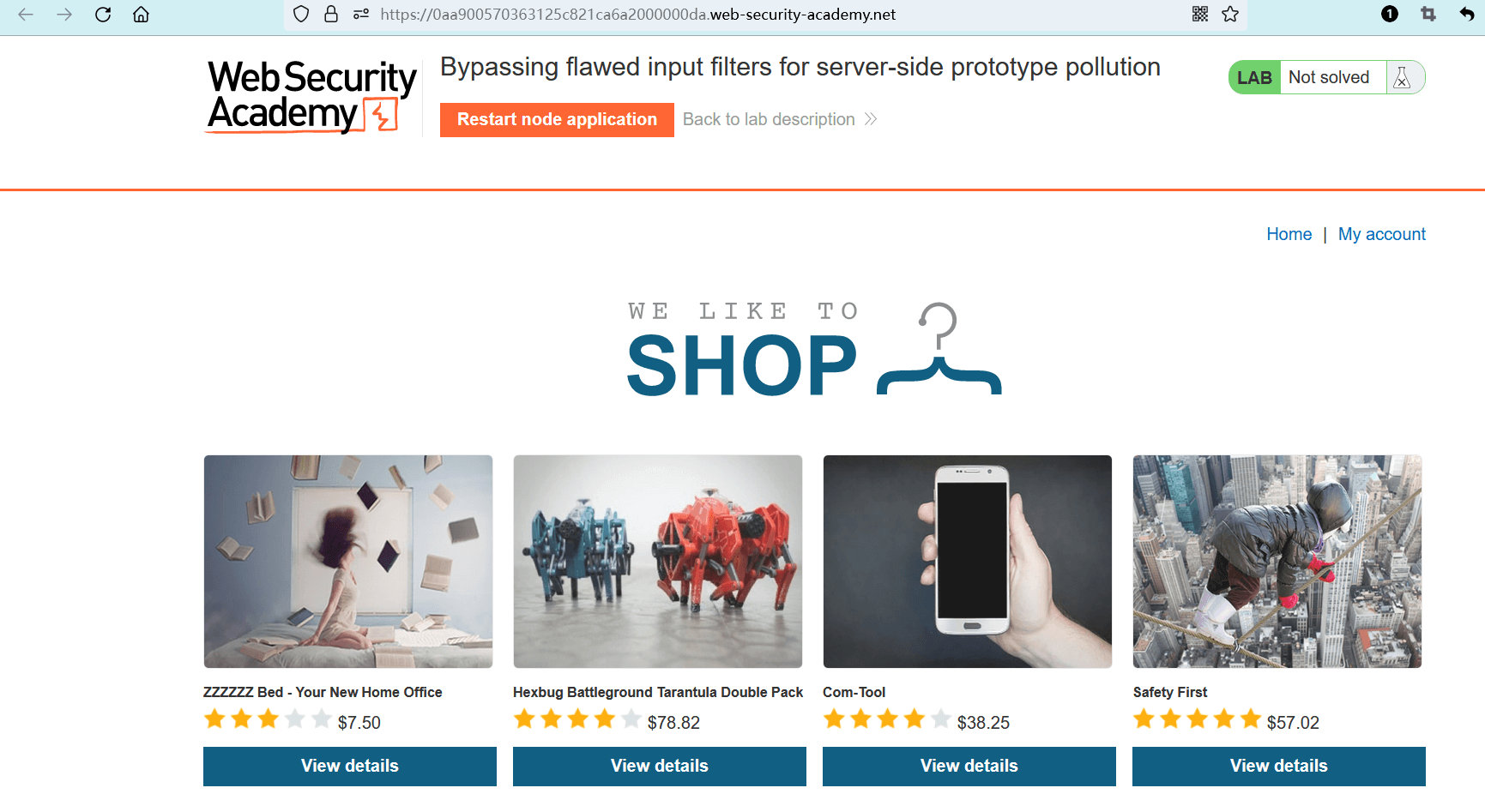1485x812 pixels.
Task: Open the My account link
Action: 1381,234
